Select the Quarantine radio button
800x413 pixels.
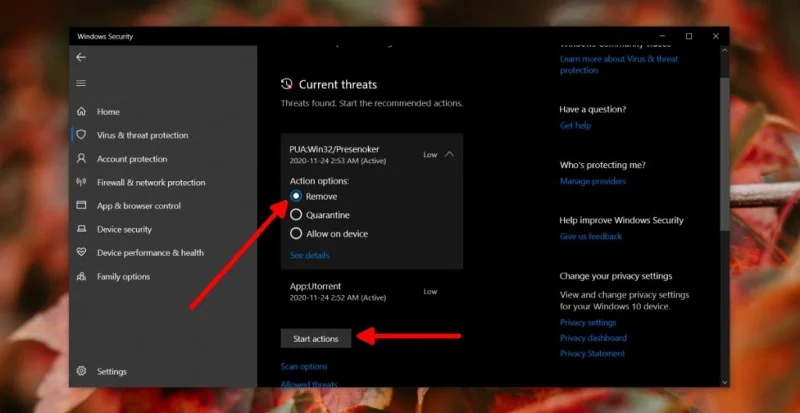pyautogui.click(x=296, y=215)
